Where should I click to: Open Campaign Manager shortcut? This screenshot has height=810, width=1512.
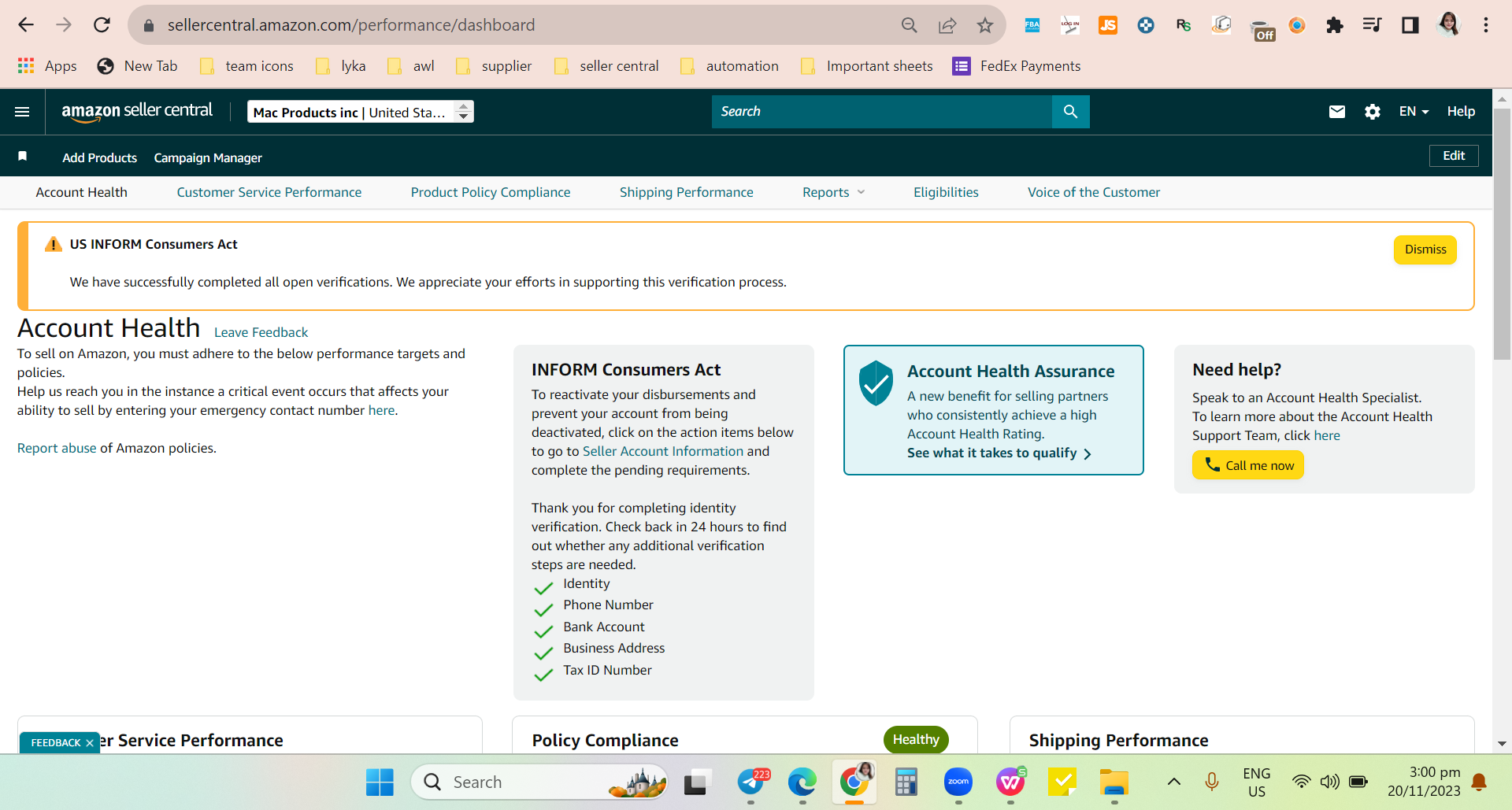[x=208, y=157]
